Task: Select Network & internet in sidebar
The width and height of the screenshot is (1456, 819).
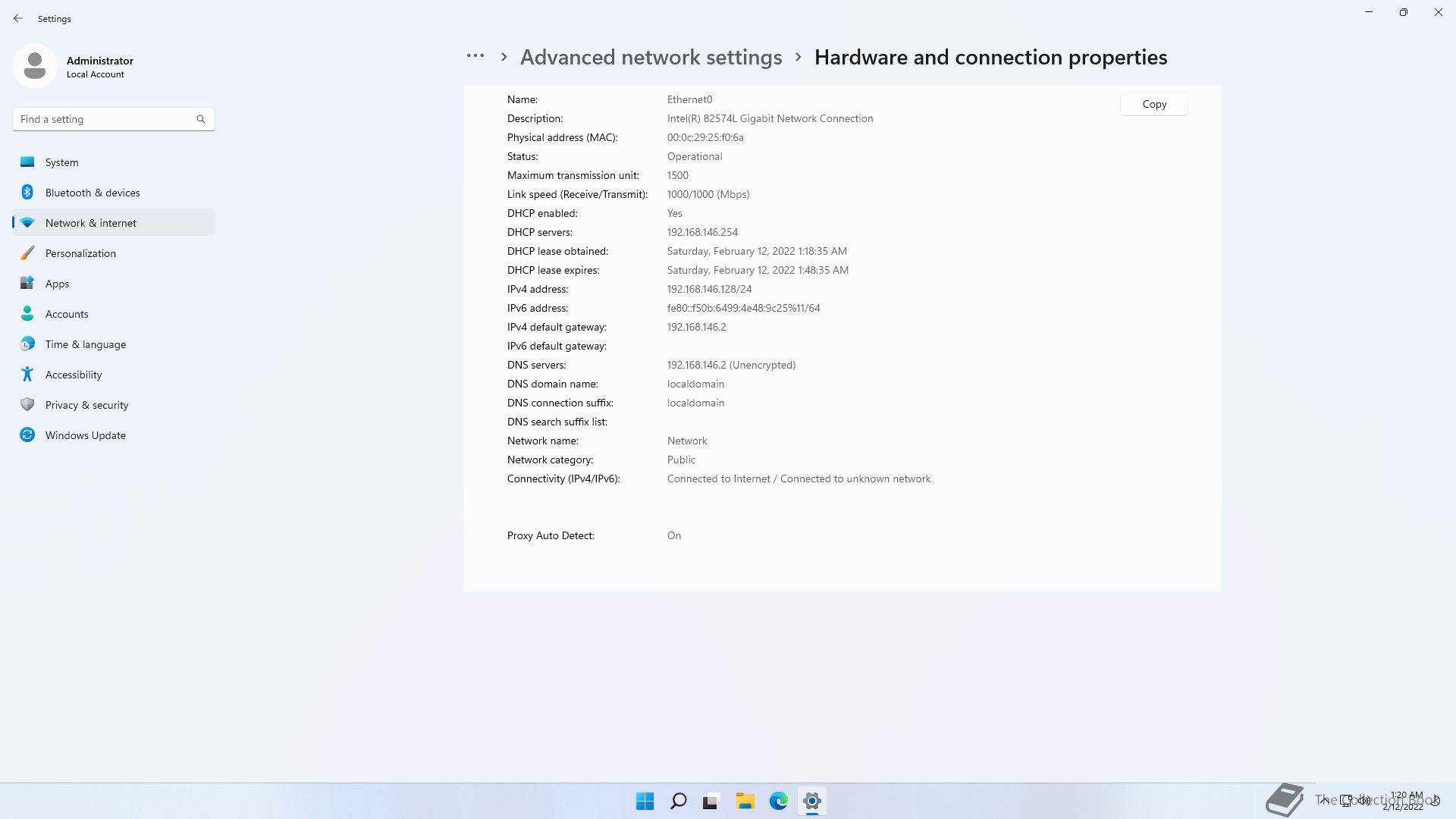Action: [x=114, y=223]
